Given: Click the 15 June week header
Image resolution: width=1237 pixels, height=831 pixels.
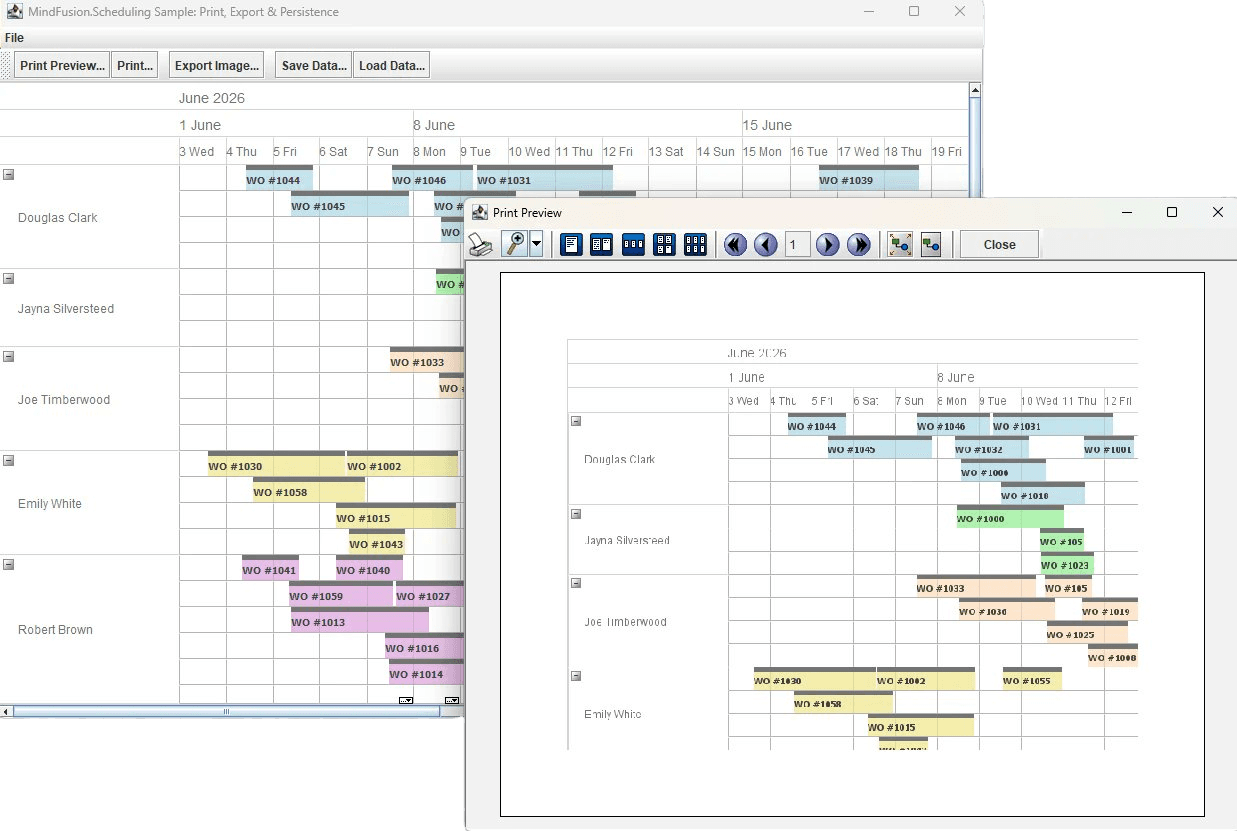Looking at the screenshot, I should click(x=767, y=125).
